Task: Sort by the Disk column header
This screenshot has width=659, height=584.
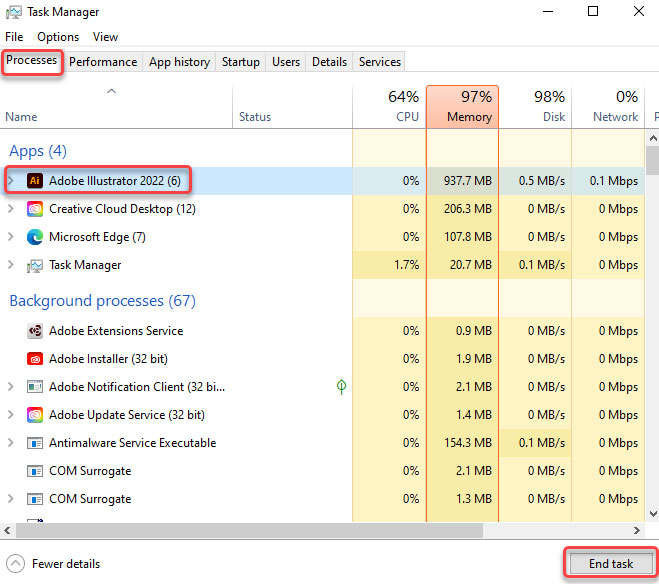Action: 535,108
